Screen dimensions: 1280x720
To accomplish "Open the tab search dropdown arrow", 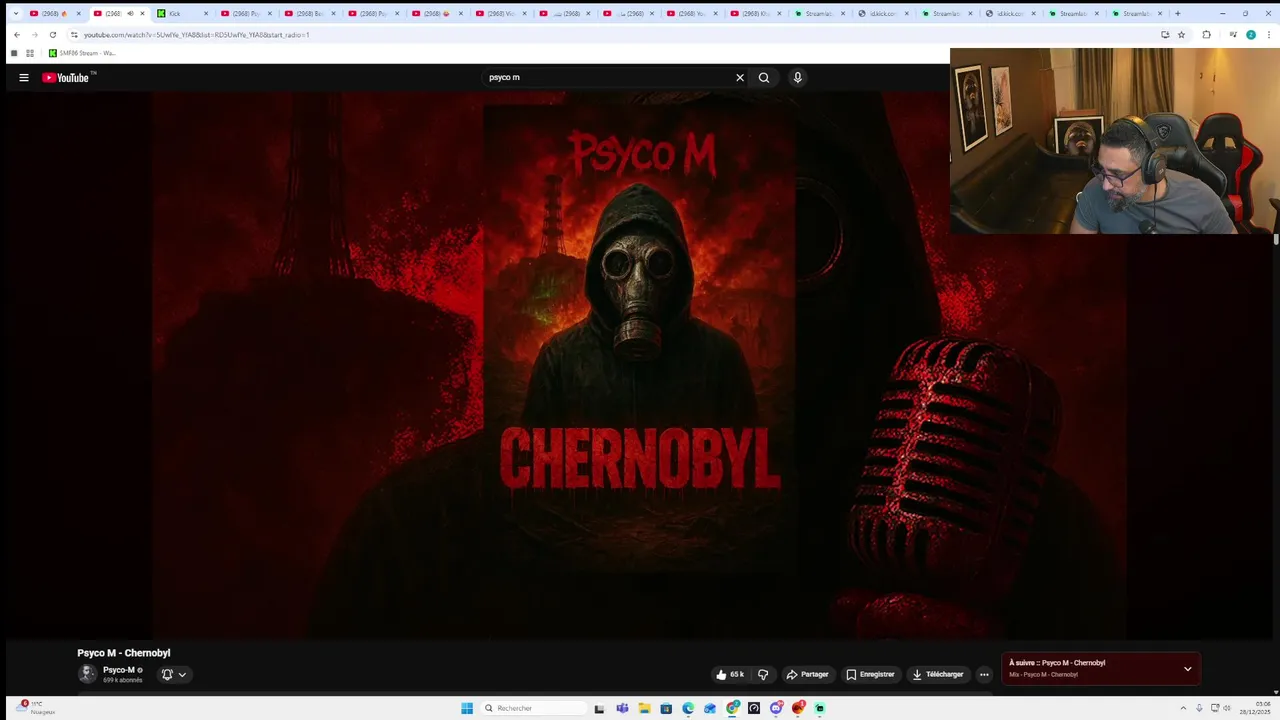I will [16, 14].
